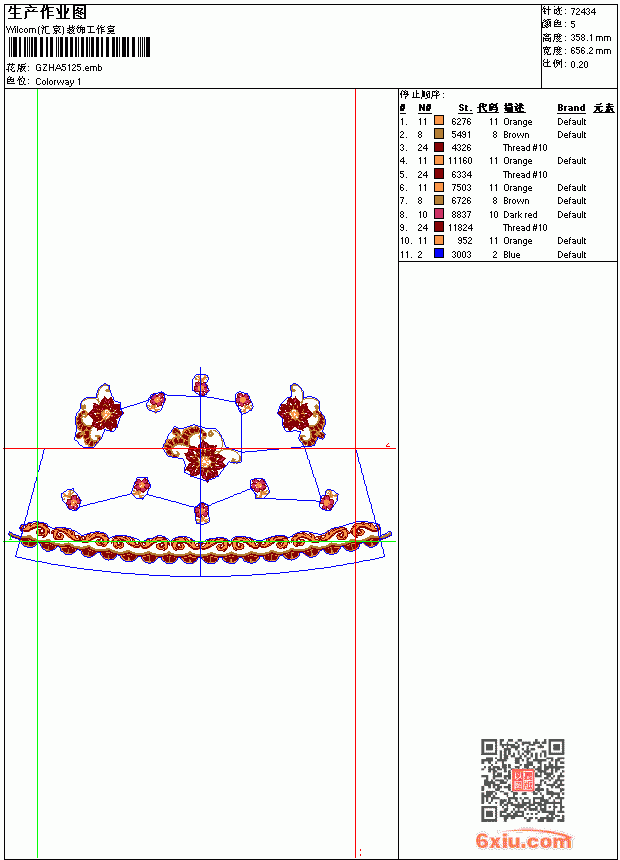
Task: Click the red seal inside the QR code
Action: point(523,780)
